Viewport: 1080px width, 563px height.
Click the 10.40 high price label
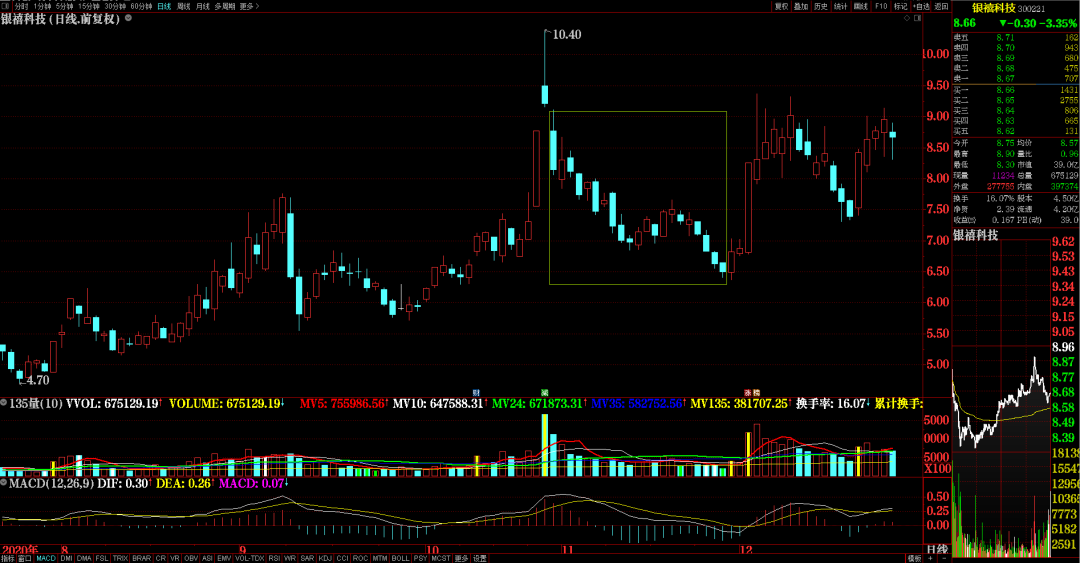coord(566,34)
